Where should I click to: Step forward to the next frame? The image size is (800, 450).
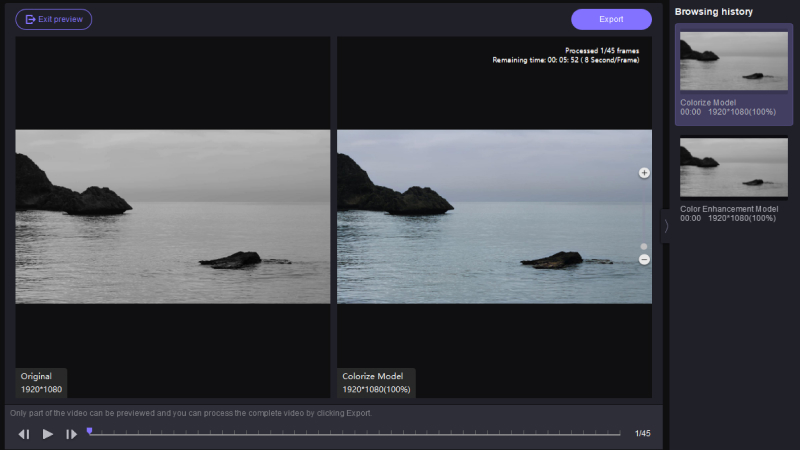click(x=71, y=434)
